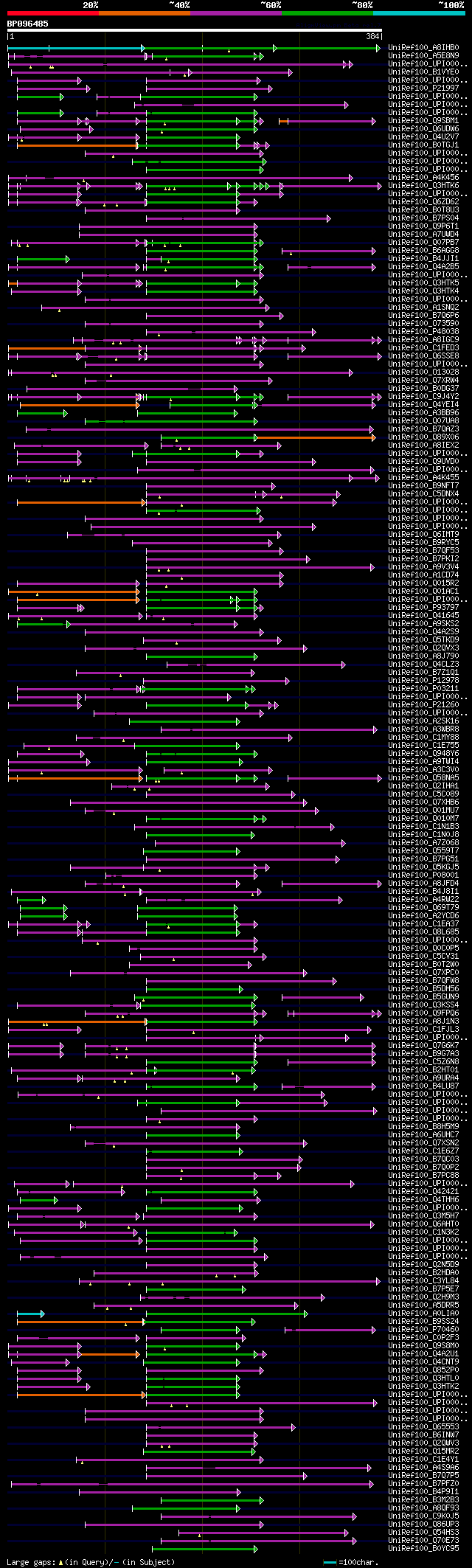Select the UniRef100_Q3HTK6 label
This screenshot has height=1568, width=472.
(423, 186)
